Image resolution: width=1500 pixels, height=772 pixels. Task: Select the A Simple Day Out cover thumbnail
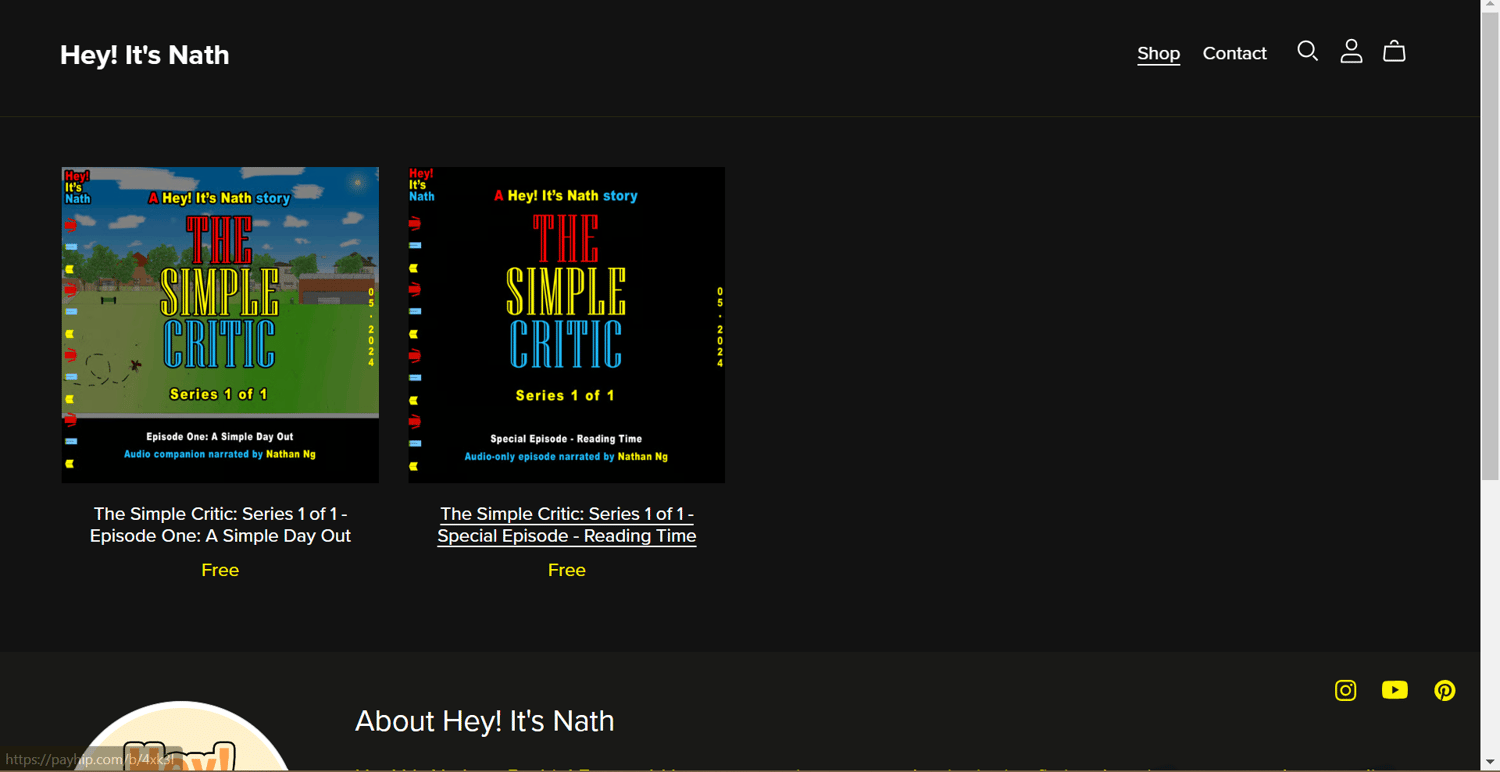tap(220, 325)
